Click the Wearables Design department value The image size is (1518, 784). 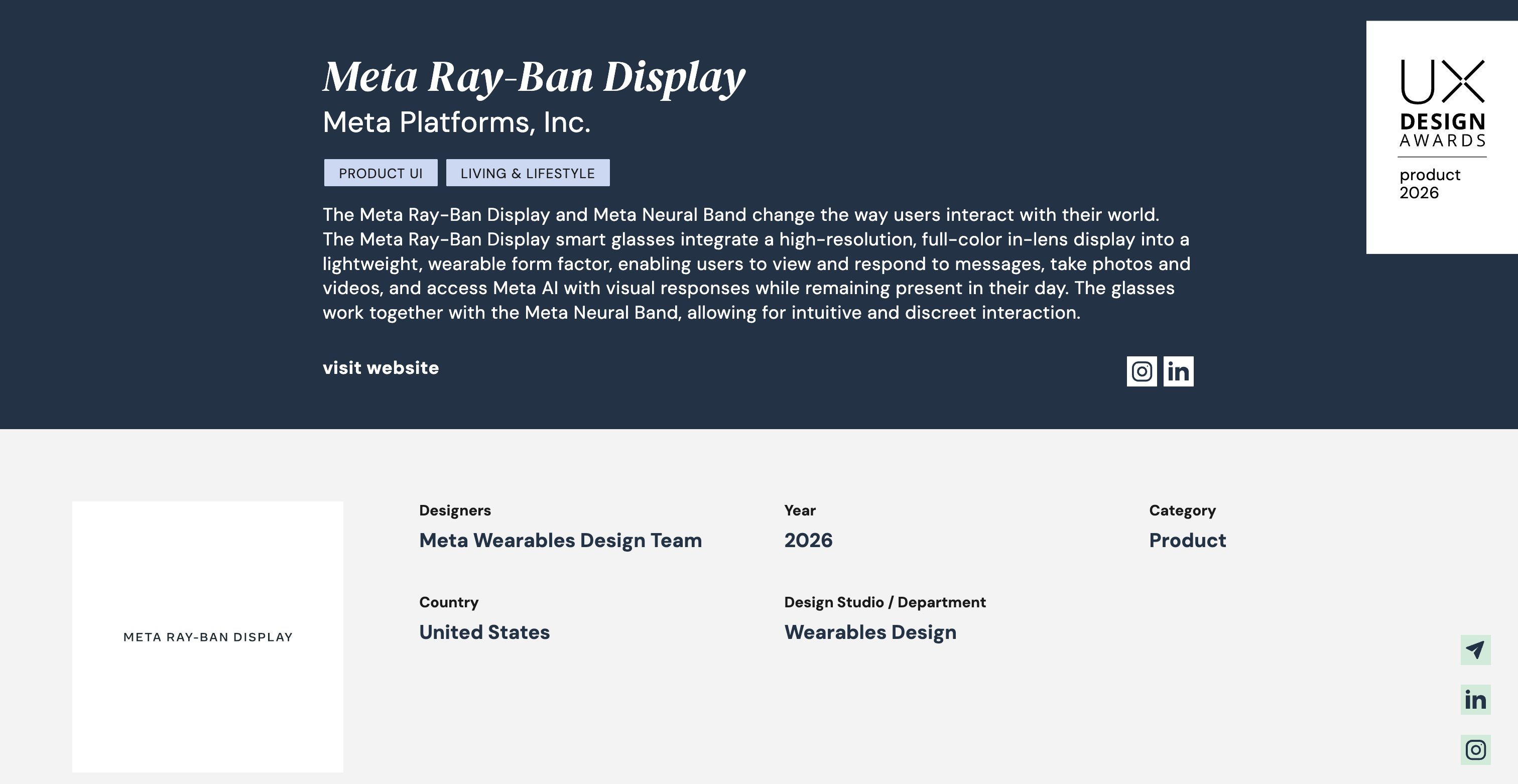pyautogui.click(x=870, y=632)
